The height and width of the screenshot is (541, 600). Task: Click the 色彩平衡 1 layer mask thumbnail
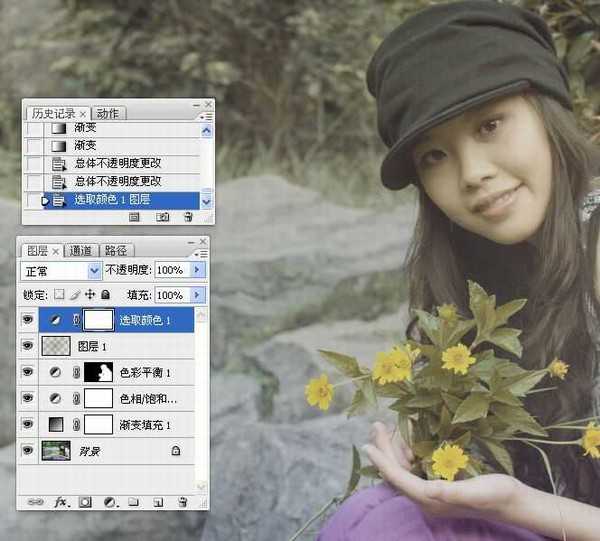(x=97, y=373)
